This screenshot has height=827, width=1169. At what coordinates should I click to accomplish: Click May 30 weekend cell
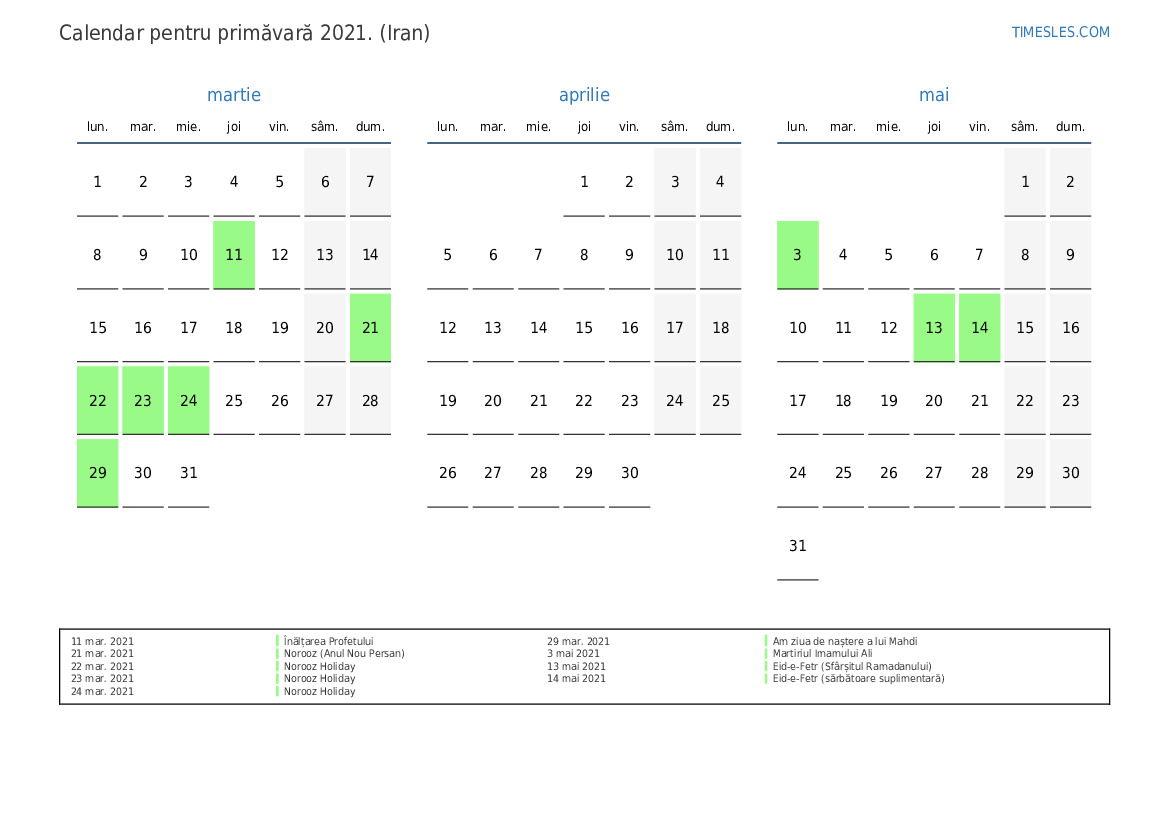(1071, 473)
